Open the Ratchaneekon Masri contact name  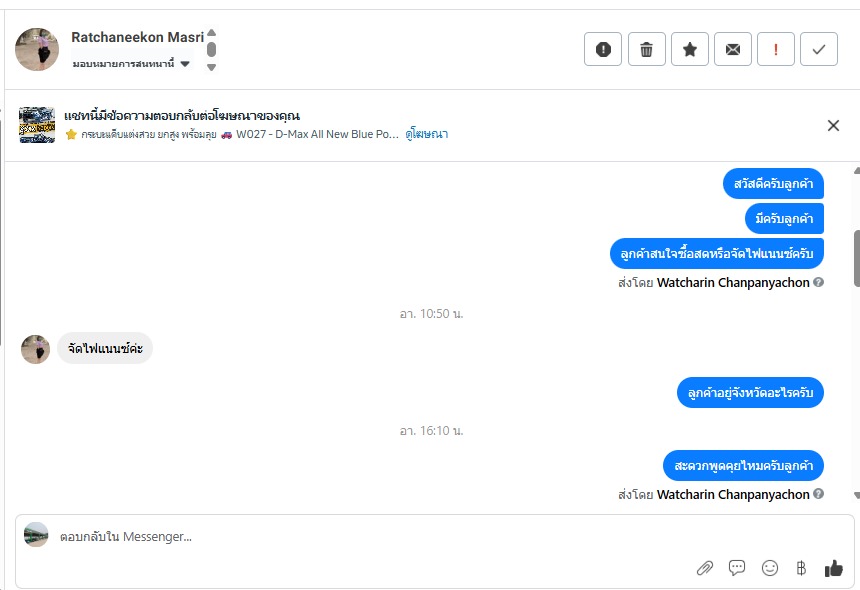coord(137,37)
